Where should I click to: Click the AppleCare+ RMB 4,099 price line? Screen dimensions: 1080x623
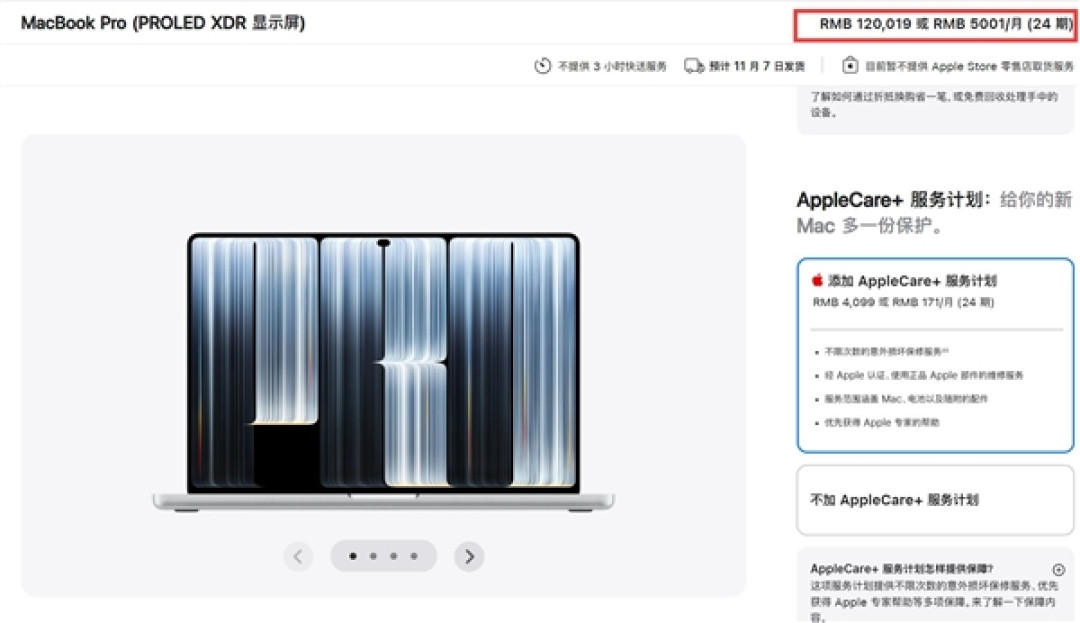click(x=903, y=302)
